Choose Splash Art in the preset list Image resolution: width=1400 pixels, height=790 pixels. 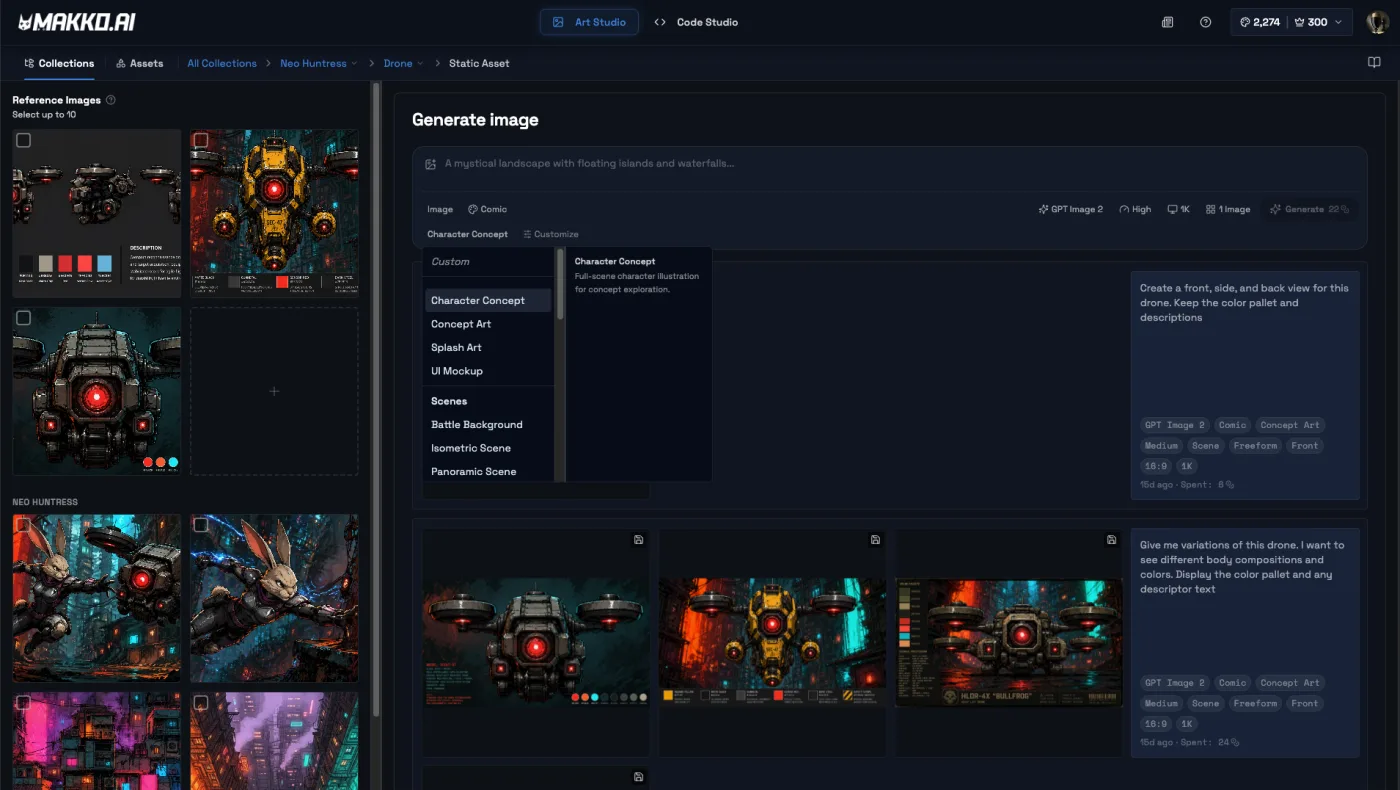click(488, 347)
